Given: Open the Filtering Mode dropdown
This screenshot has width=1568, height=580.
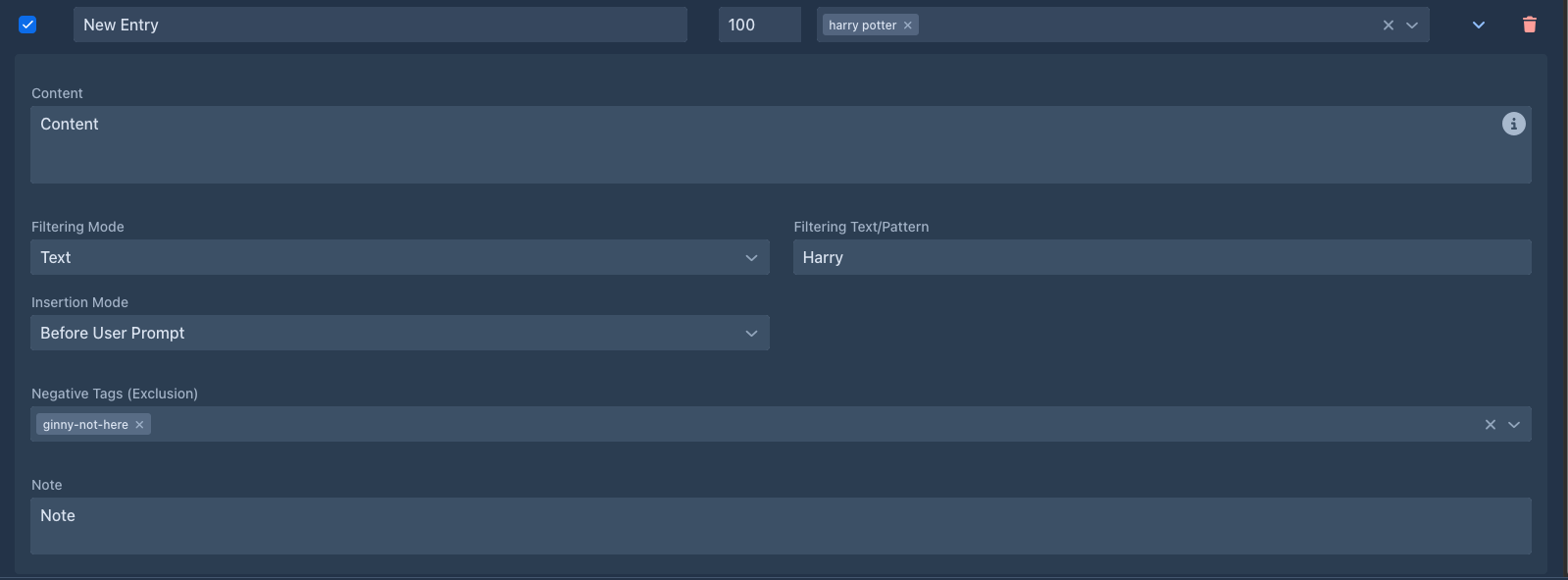Looking at the screenshot, I should click(400, 257).
